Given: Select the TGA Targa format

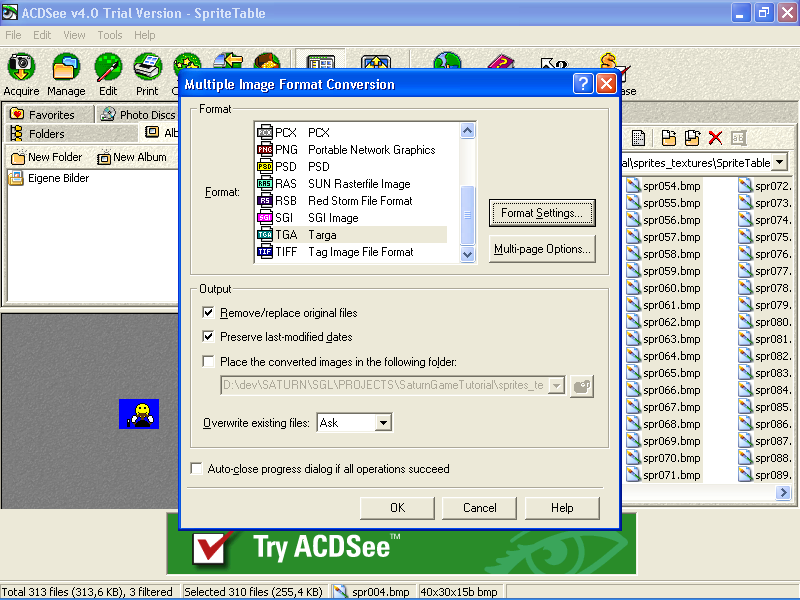Looking at the screenshot, I should 351,235.
